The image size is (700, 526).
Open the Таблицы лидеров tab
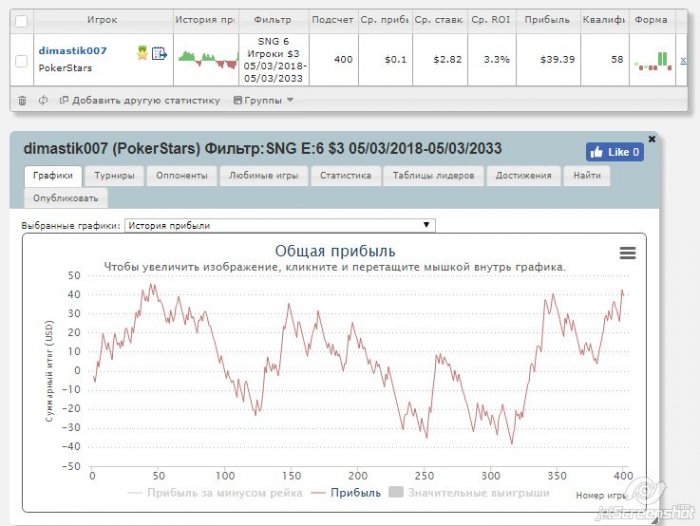click(433, 175)
